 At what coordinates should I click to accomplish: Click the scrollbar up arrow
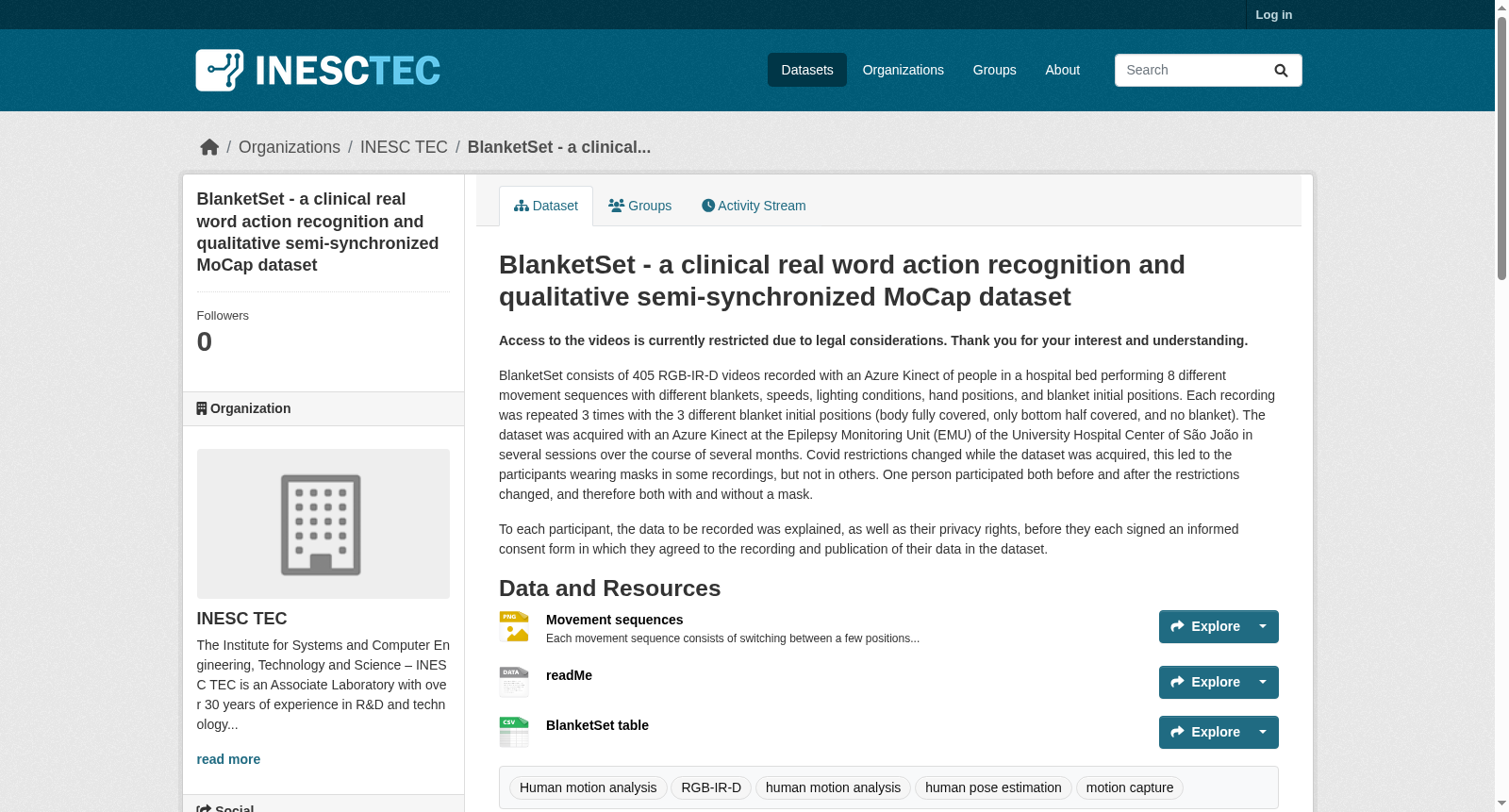click(x=1501, y=7)
